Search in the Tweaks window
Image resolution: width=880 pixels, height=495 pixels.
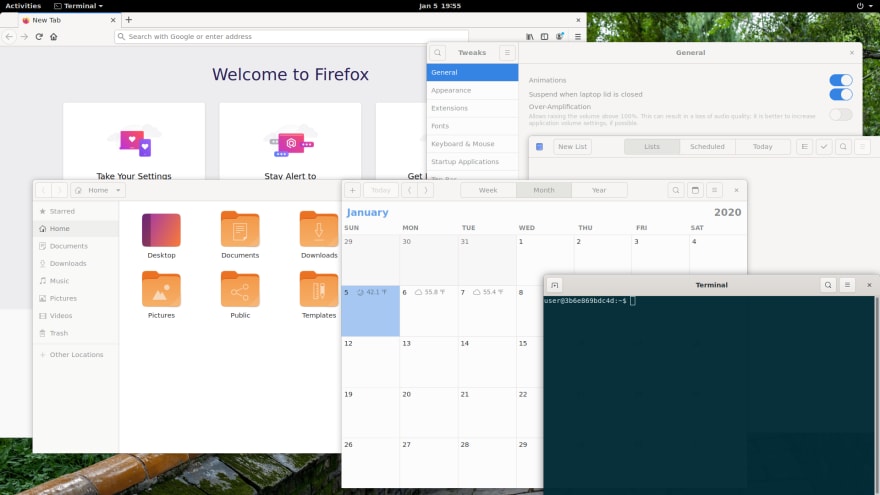pyautogui.click(x=438, y=53)
